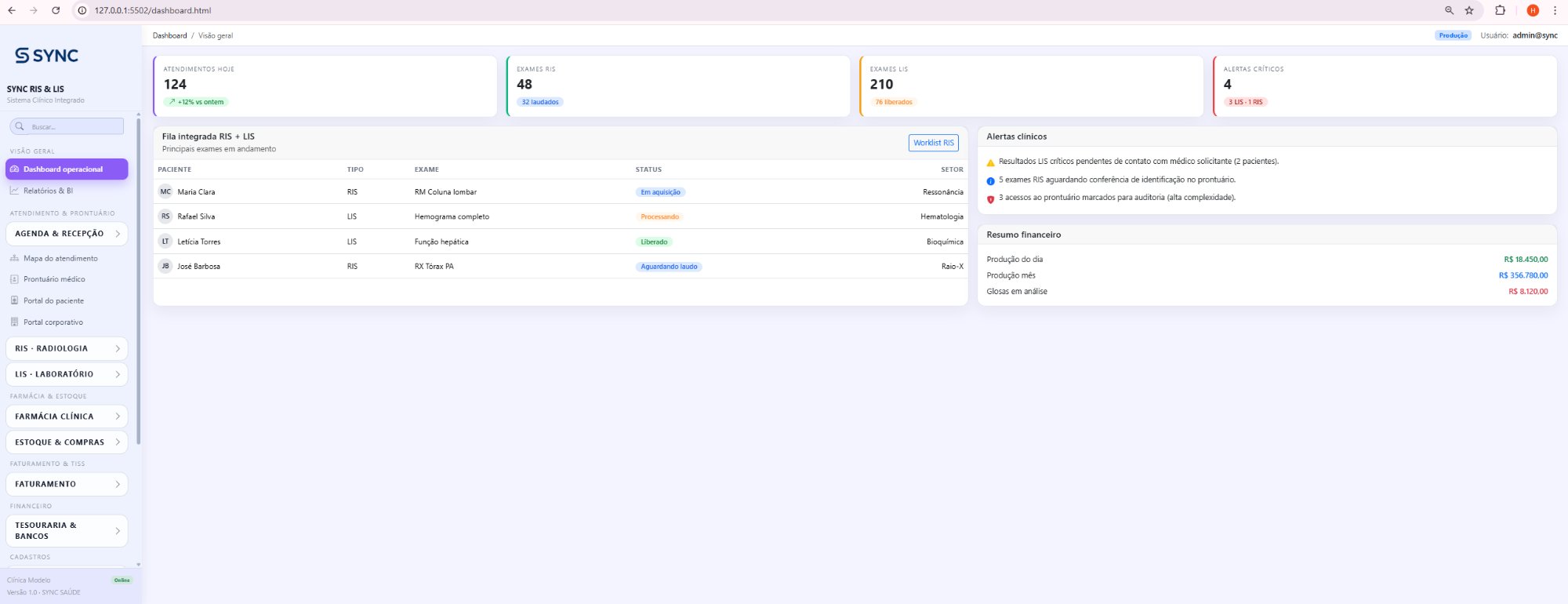The width and height of the screenshot is (1568, 604).
Task: Click the up-arrow trend icon in +12% badge
Action: point(172,102)
